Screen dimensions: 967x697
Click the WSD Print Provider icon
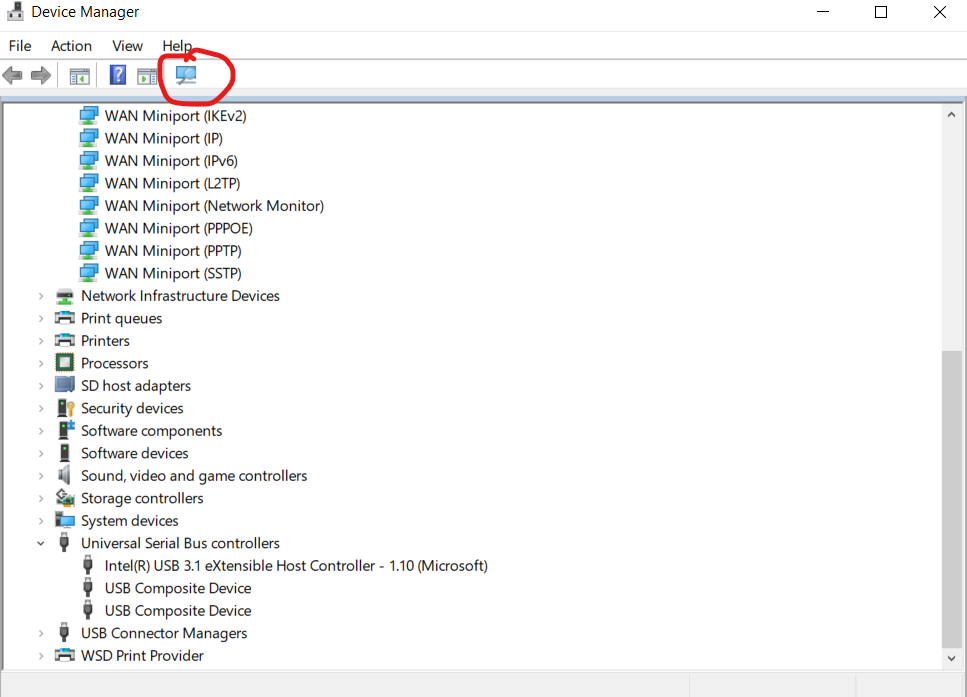click(65, 655)
